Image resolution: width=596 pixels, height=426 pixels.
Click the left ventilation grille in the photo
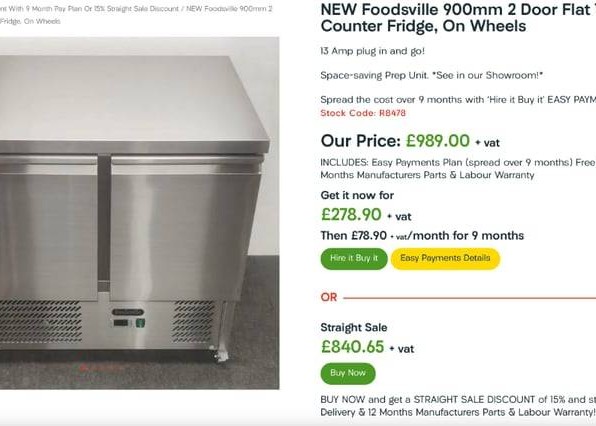click(40, 321)
